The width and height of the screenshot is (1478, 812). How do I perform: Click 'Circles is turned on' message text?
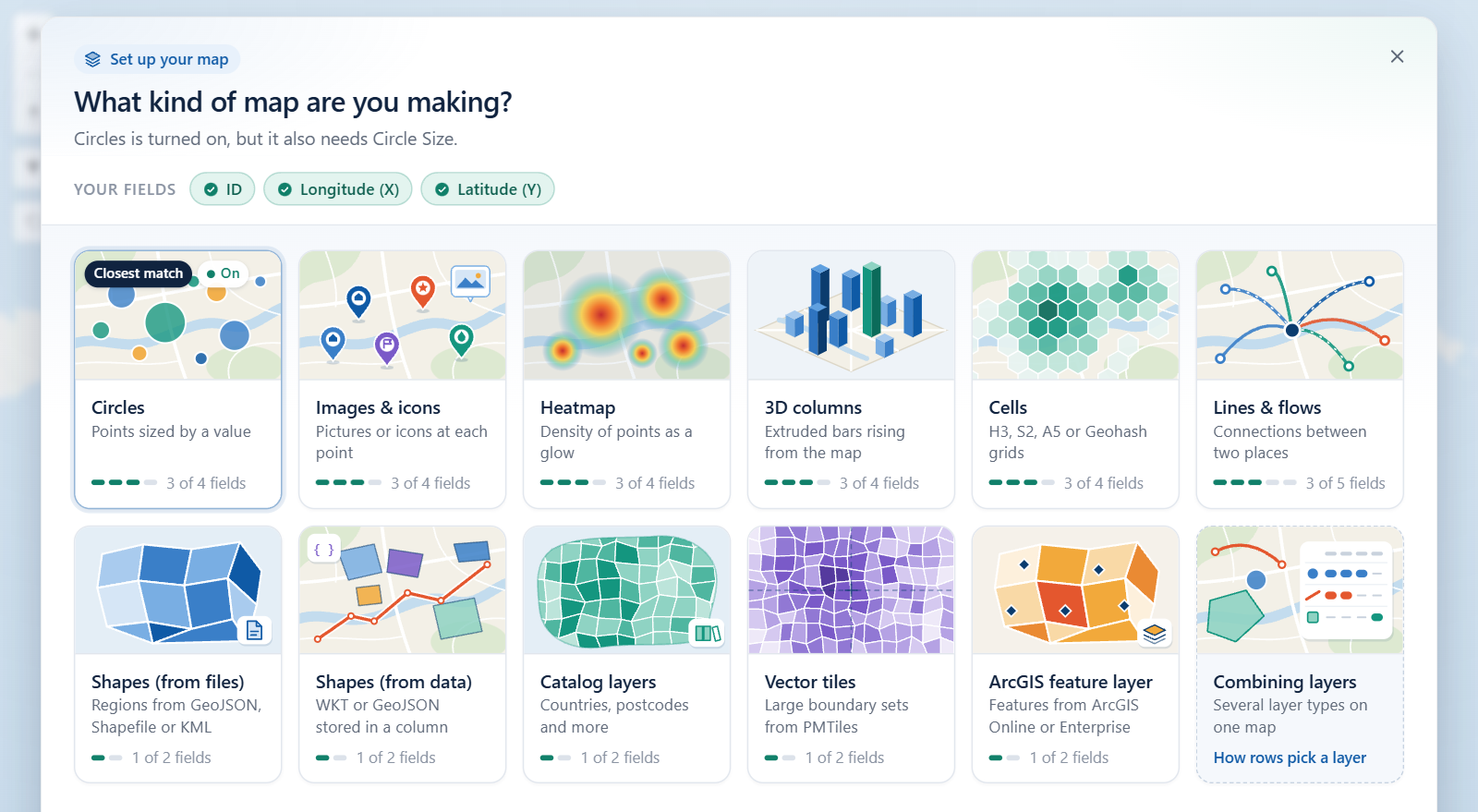266,139
